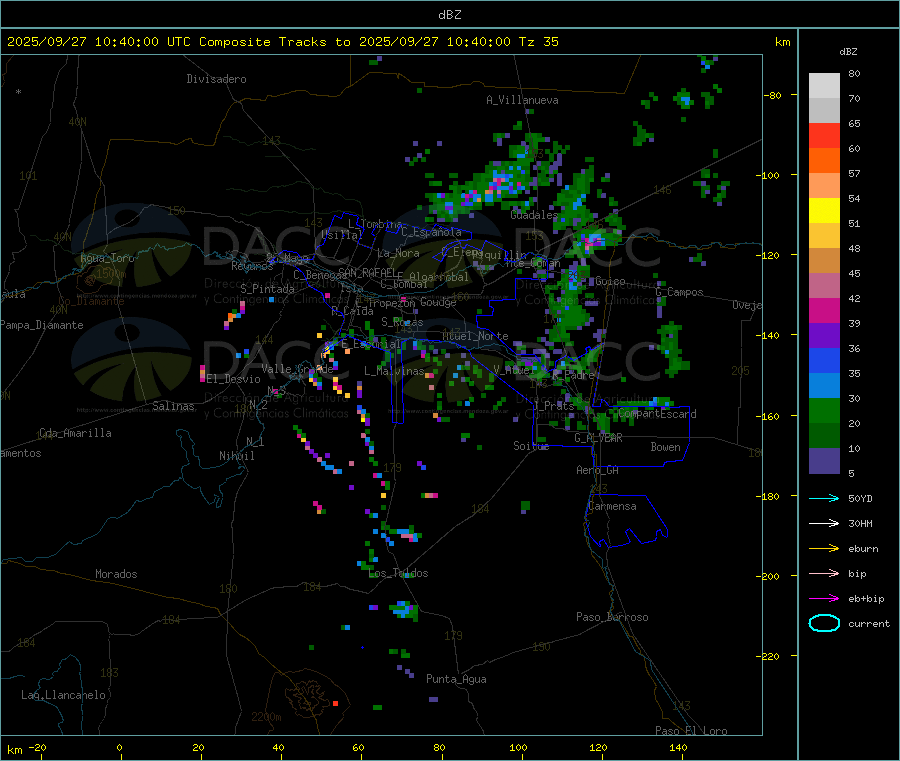
Task: Select the brown 45-48 dBZ swatch
Action: point(824,261)
